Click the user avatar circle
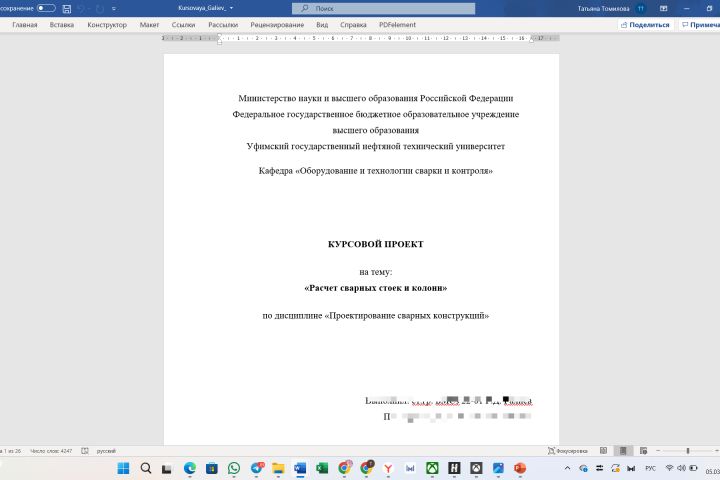The width and height of the screenshot is (720, 480). 641,8
